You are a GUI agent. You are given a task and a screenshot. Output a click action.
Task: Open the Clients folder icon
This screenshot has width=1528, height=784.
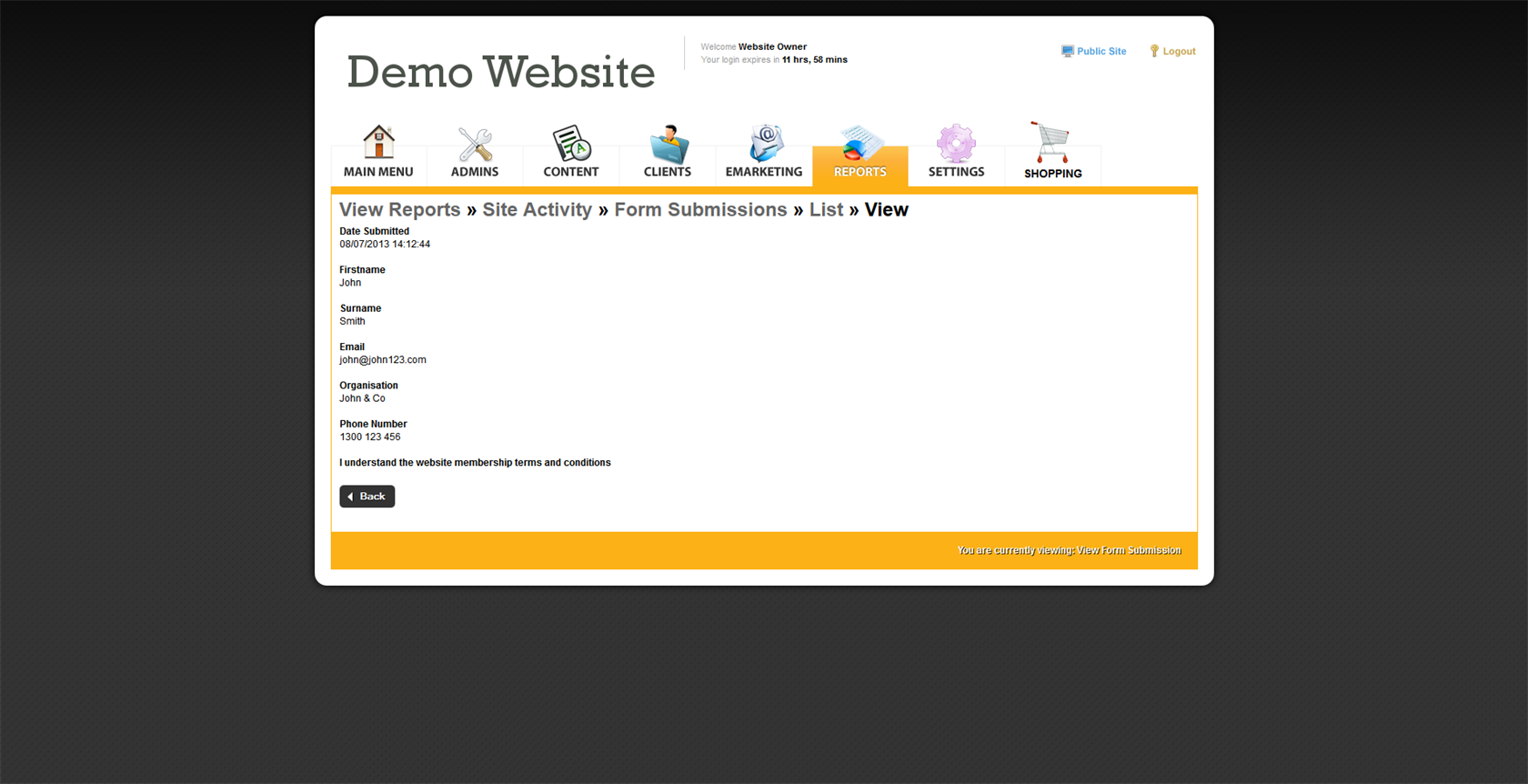(668, 144)
